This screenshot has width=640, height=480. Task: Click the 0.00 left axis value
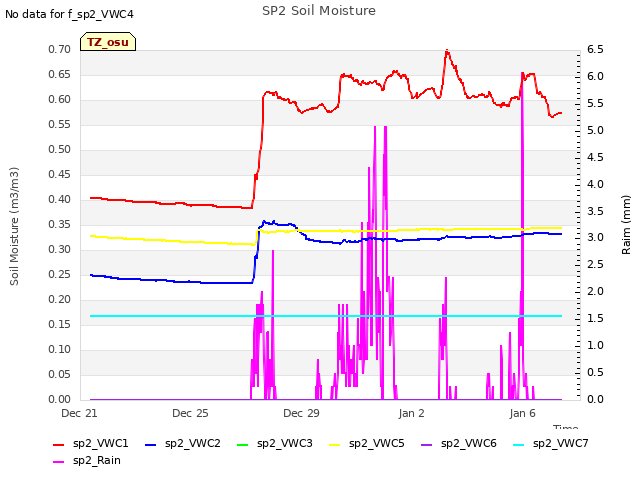60,399
